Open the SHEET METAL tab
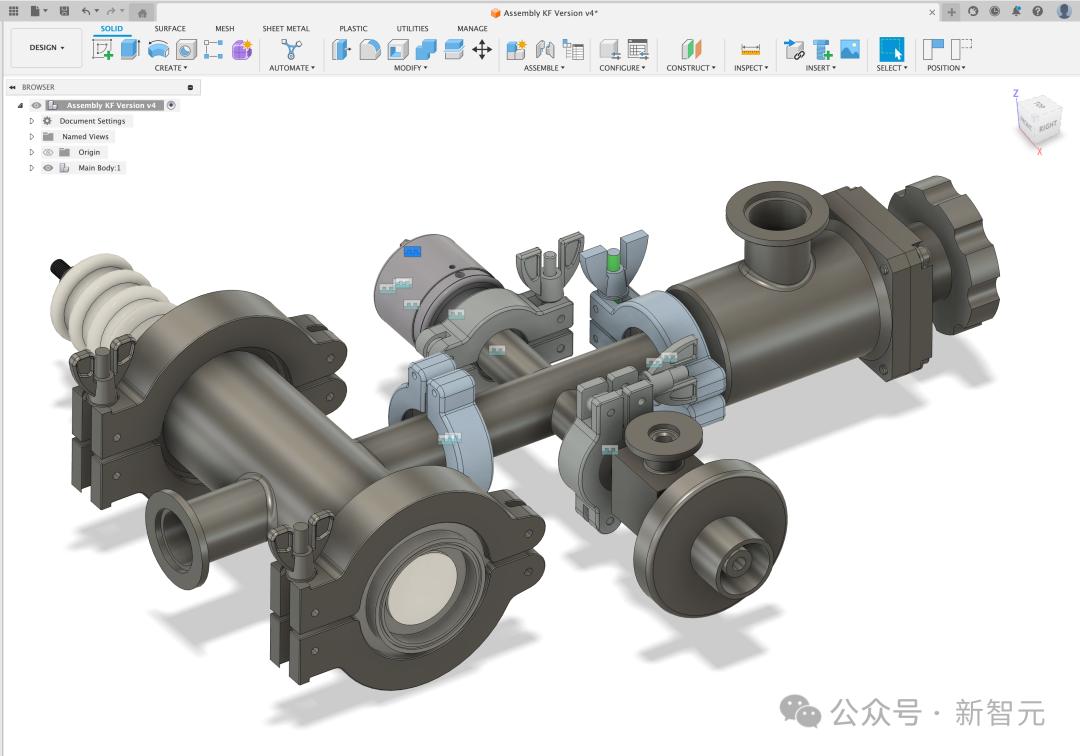This screenshot has height=756, width=1080. [x=286, y=28]
